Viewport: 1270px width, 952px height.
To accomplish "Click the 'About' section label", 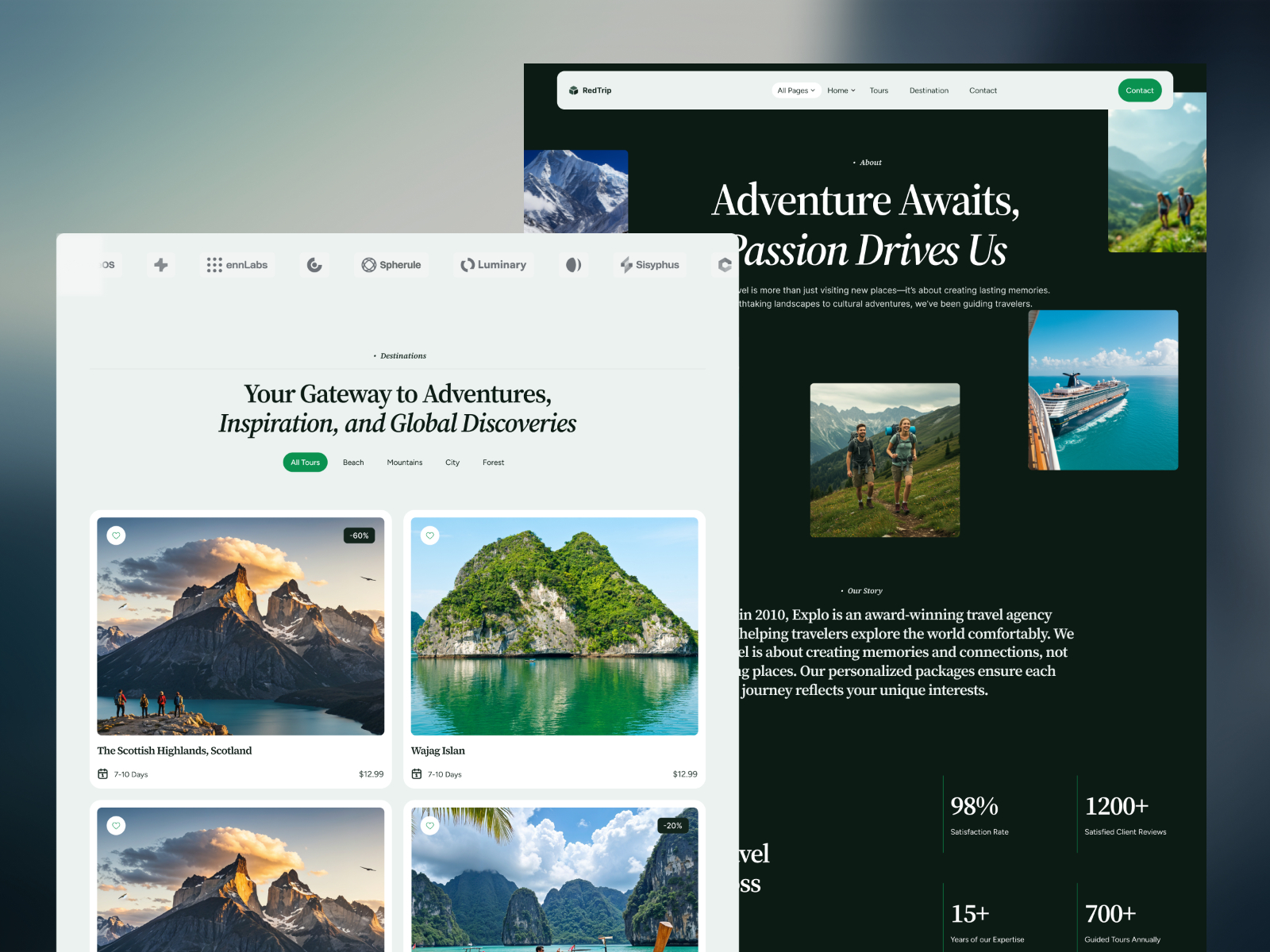I will coord(871,163).
